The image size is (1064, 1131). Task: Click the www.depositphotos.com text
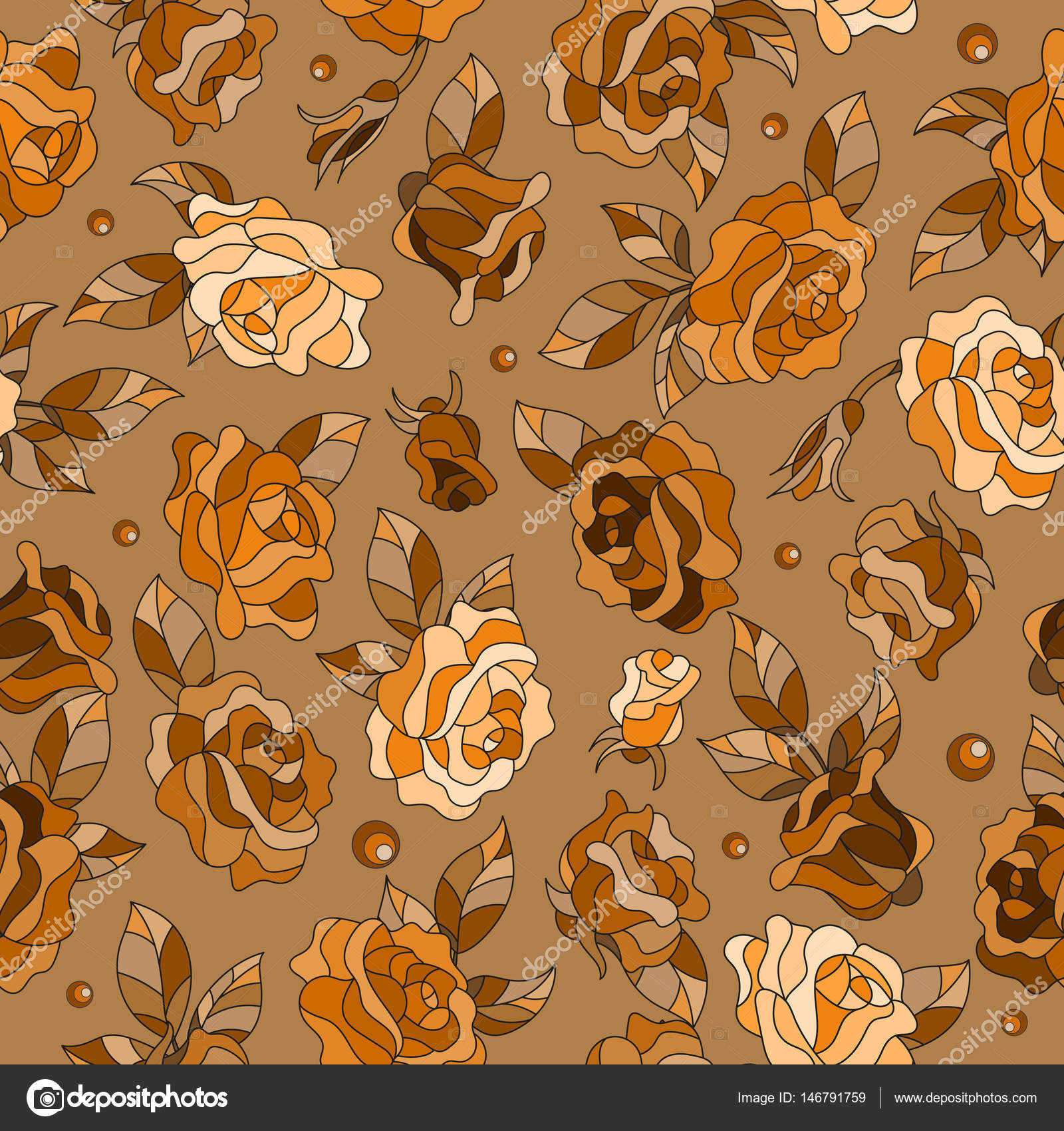coord(966,1098)
